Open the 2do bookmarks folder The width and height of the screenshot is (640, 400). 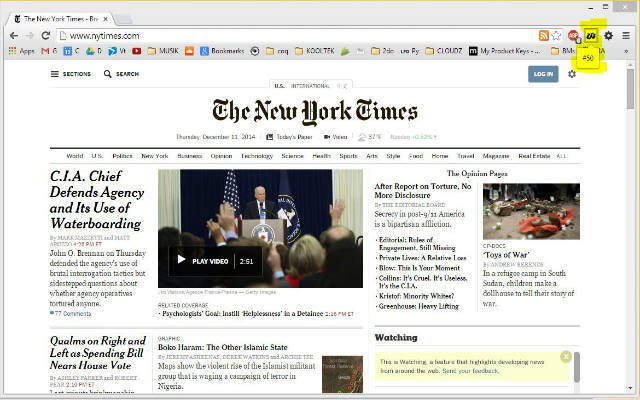tap(382, 51)
